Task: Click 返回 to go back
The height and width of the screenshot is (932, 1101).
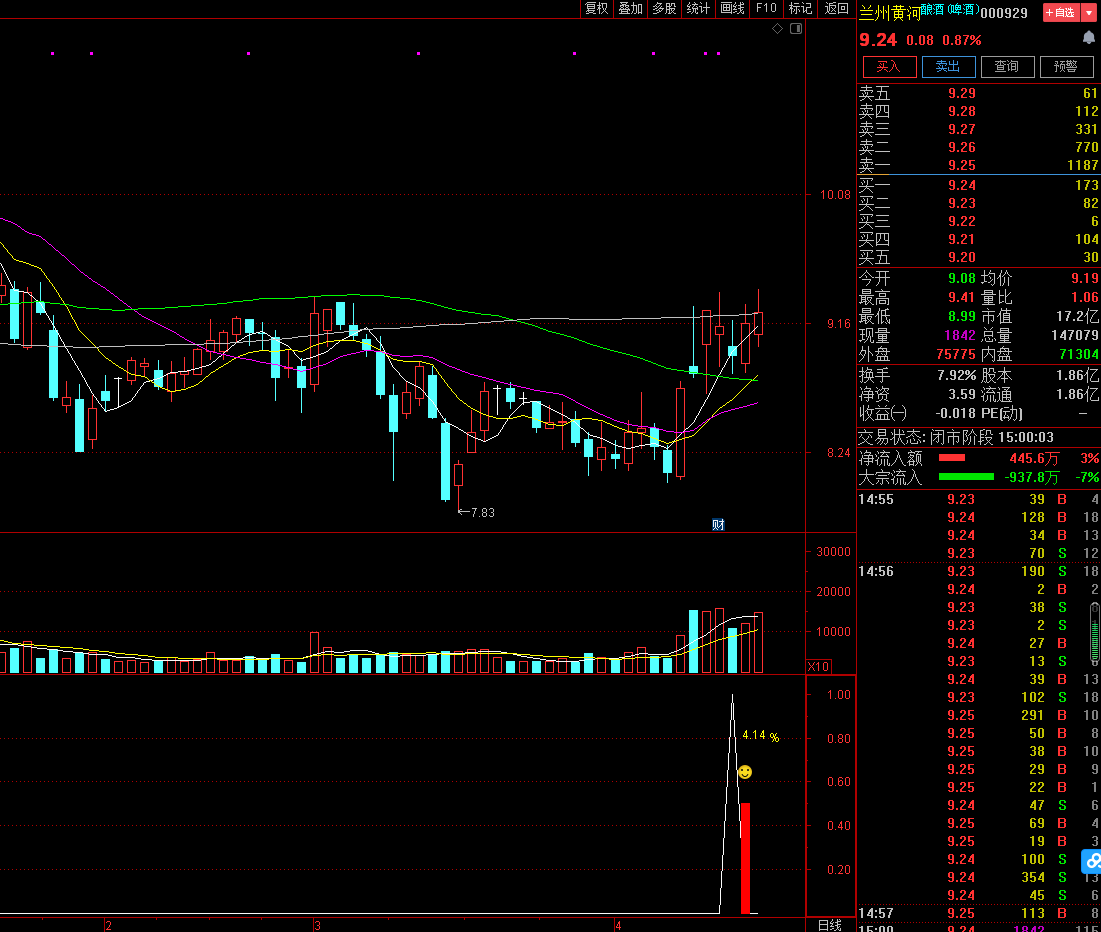Action: pos(836,8)
